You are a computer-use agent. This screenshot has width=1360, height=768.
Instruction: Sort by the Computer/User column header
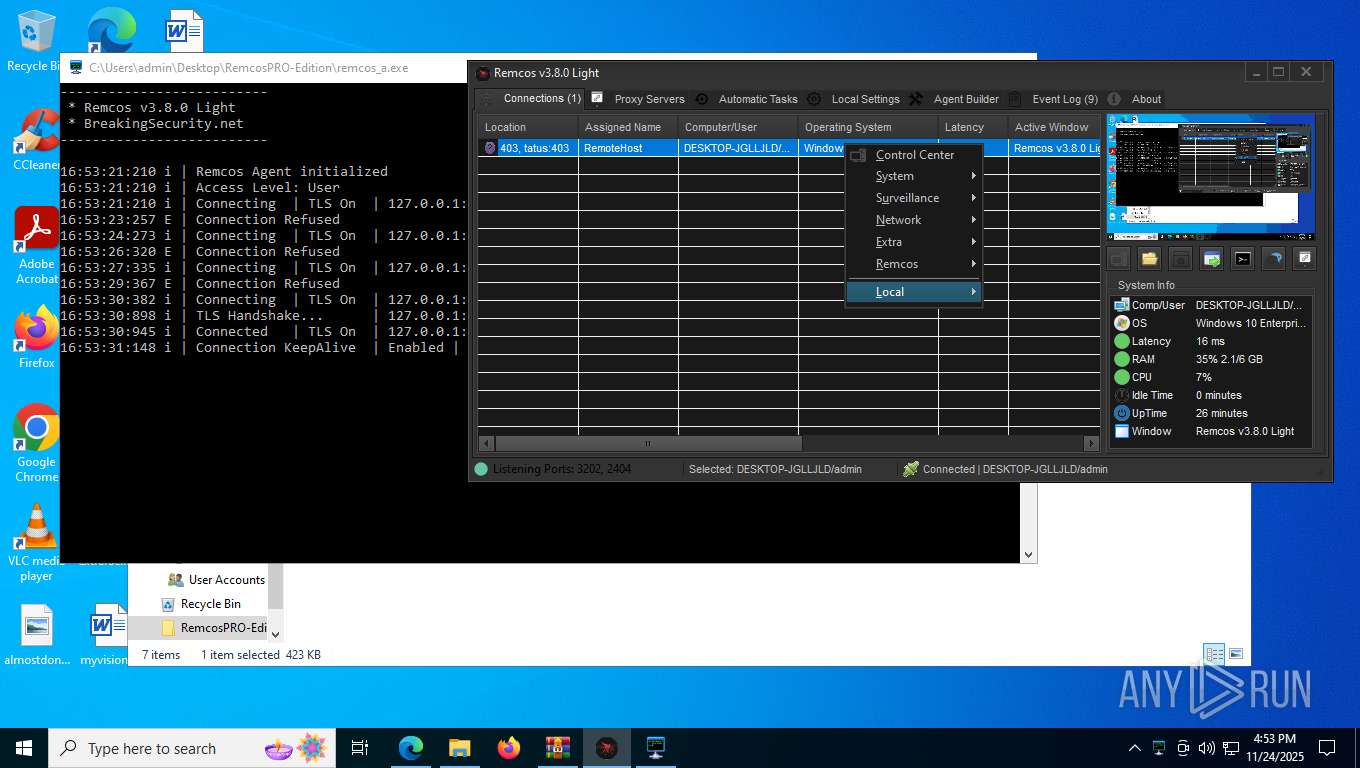click(x=738, y=127)
